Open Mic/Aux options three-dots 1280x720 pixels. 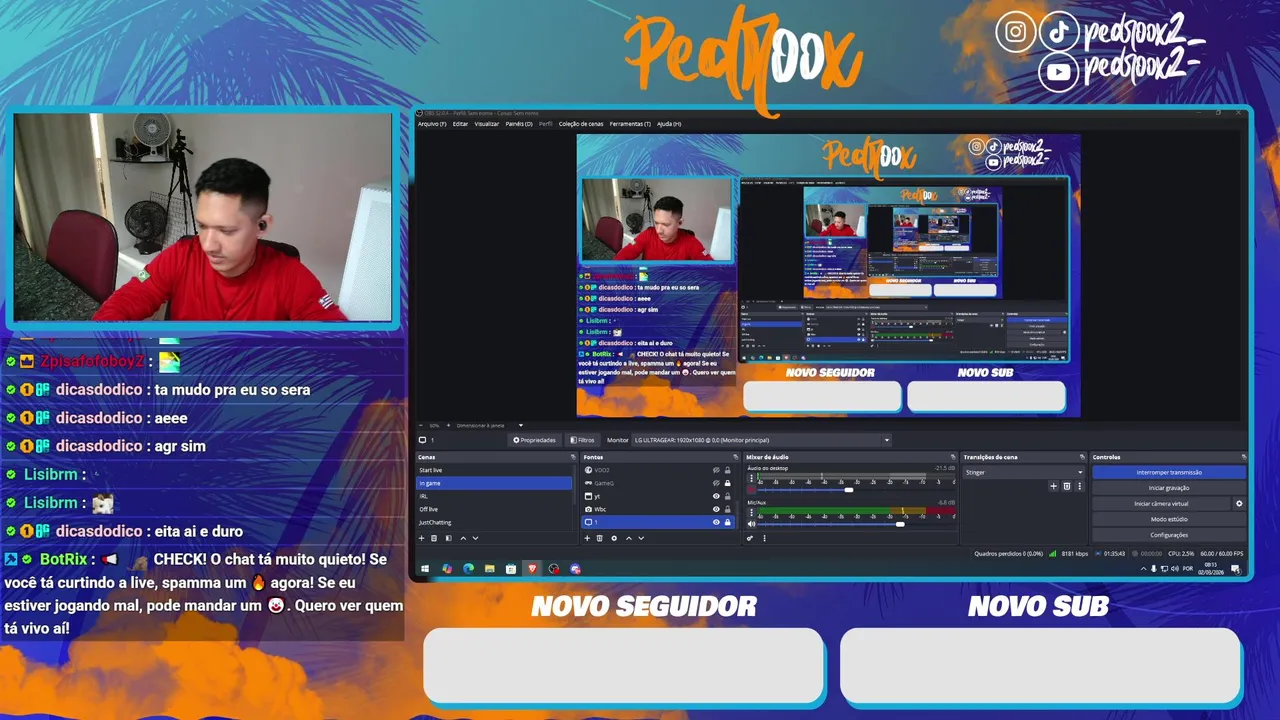pyautogui.click(x=751, y=512)
